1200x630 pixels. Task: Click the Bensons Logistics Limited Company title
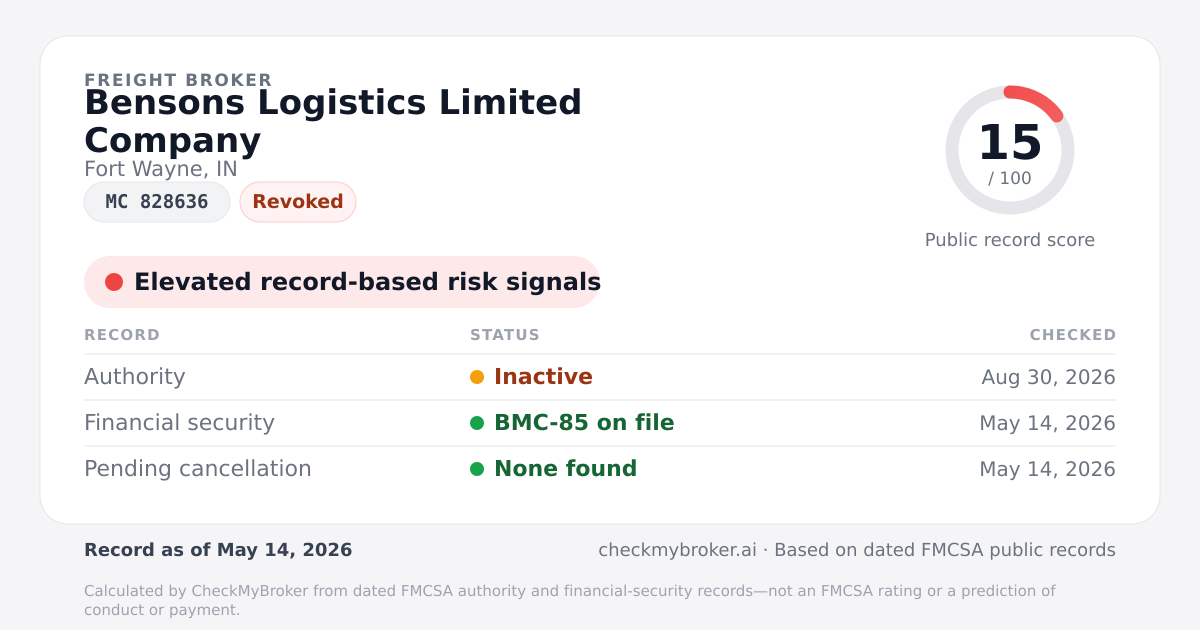tap(333, 121)
